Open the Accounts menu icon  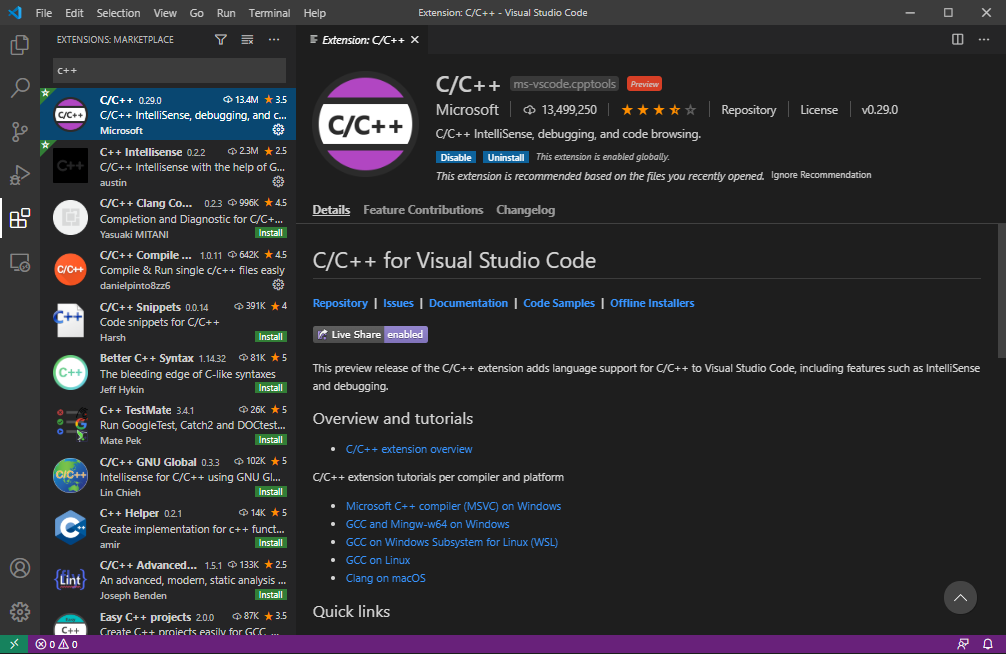20,568
